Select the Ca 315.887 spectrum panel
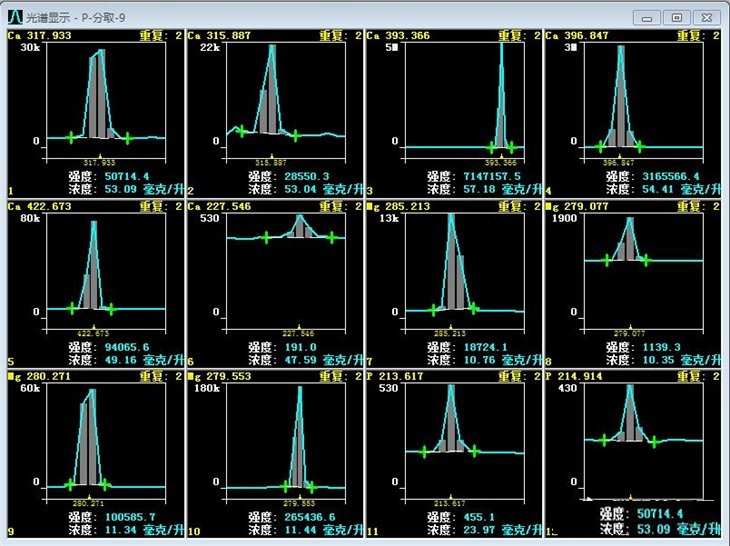Viewport: 730px width, 546px height. [x=275, y=113]
